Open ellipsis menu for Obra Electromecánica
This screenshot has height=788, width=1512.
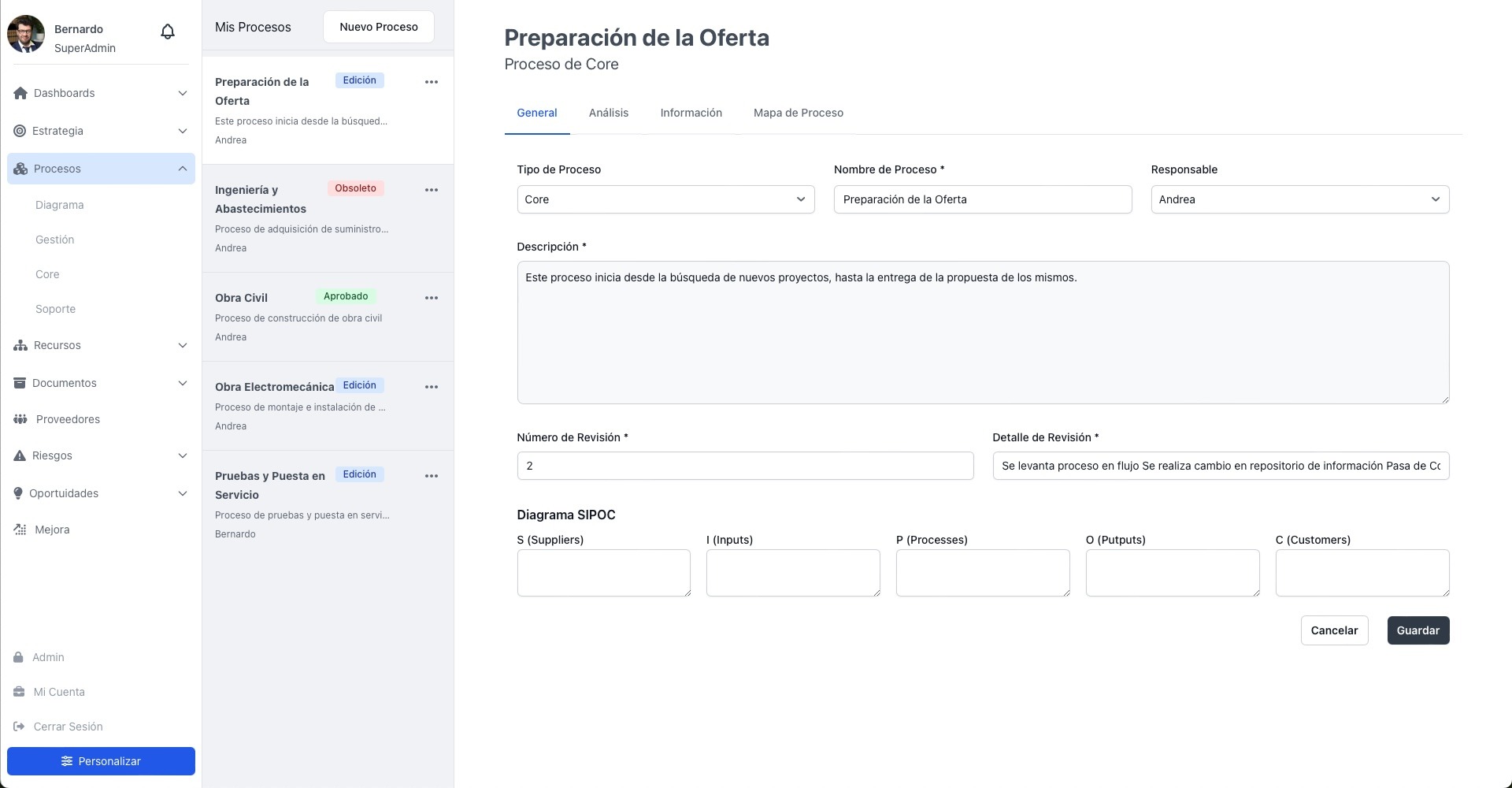point(431,387)
